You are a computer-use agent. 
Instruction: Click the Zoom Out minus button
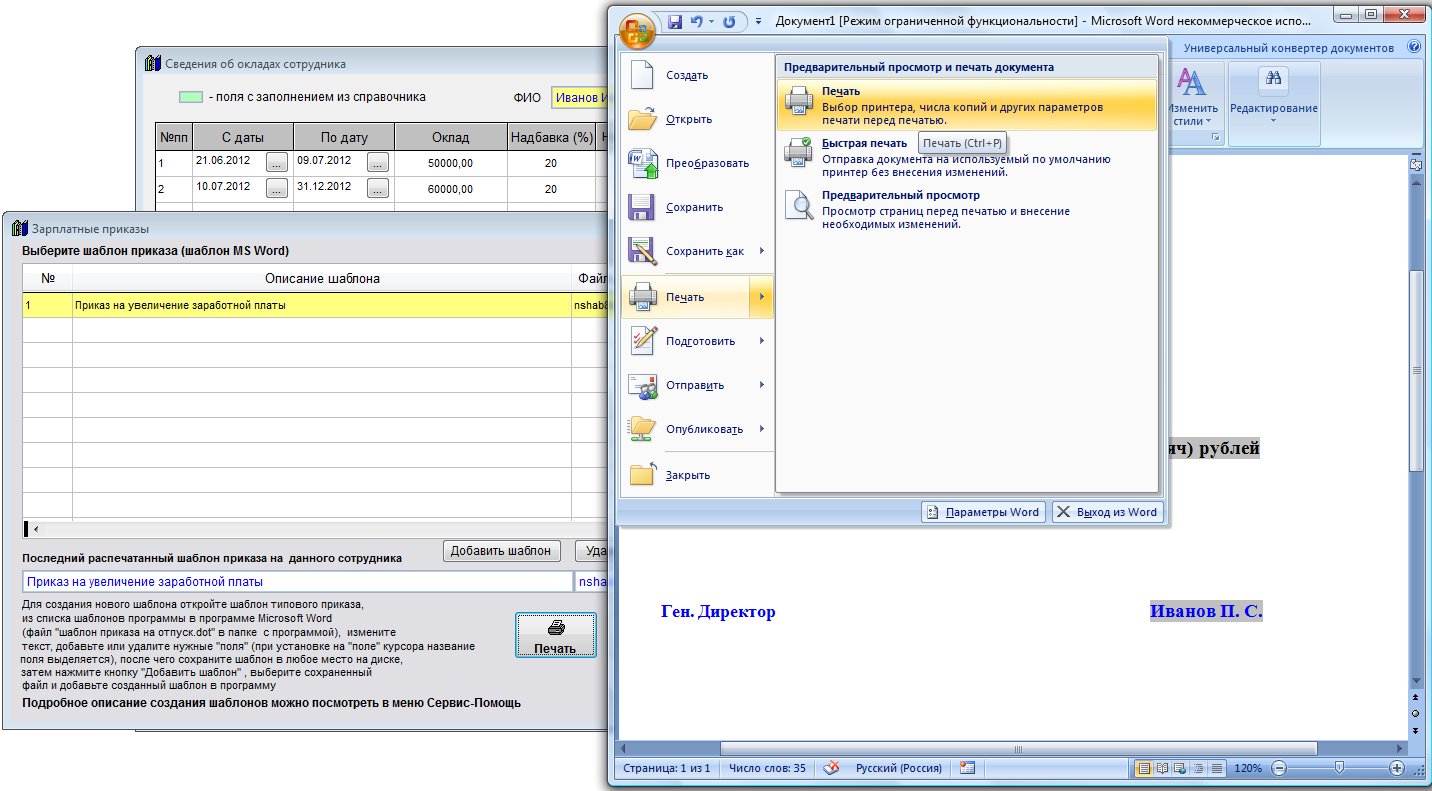click(1278, 768)
